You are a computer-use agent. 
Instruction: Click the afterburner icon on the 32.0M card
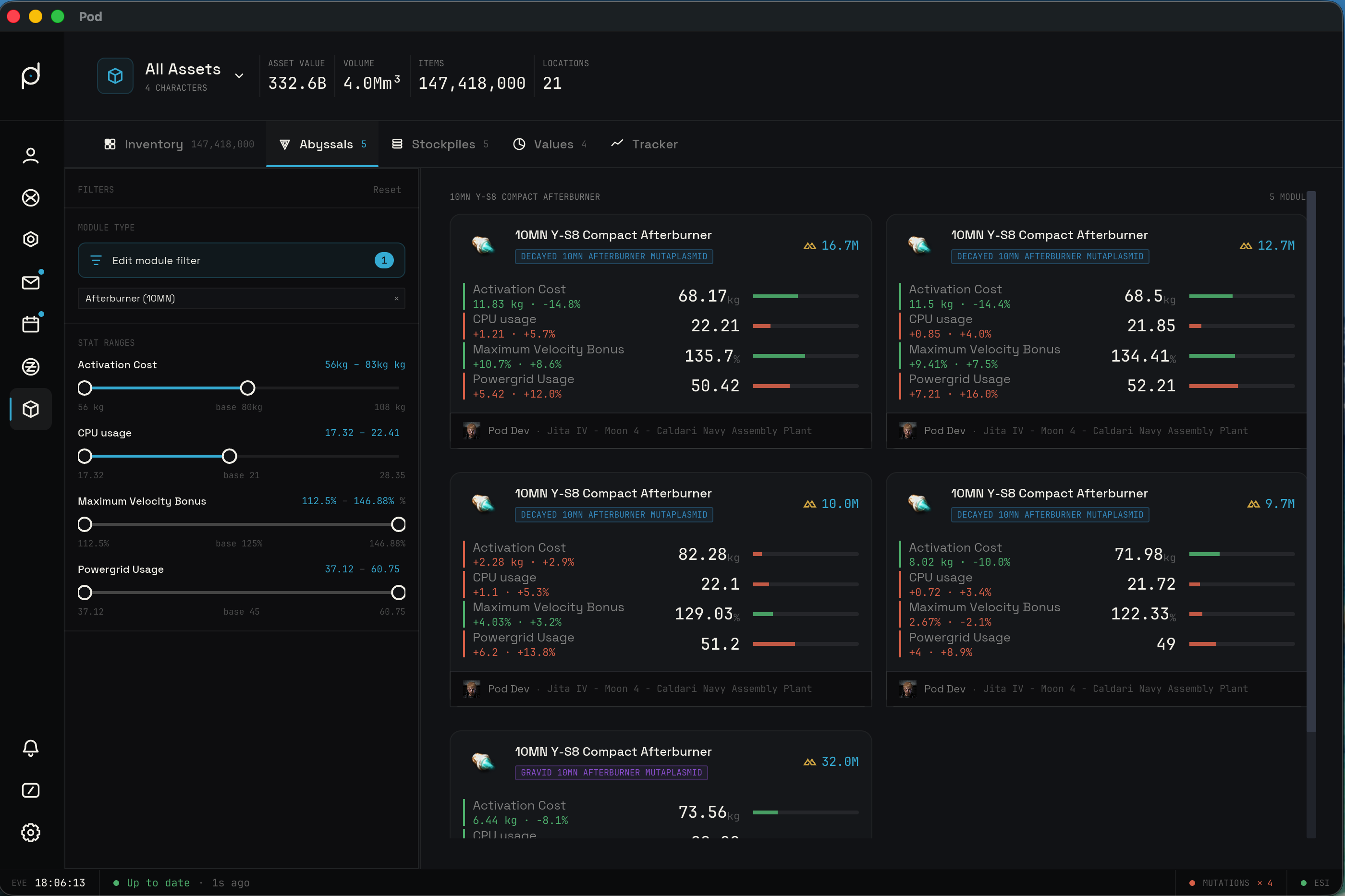point(483,762)
